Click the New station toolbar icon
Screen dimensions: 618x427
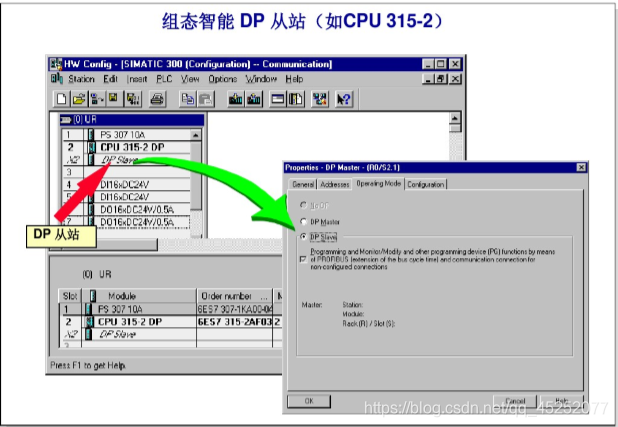pos(61,99)
